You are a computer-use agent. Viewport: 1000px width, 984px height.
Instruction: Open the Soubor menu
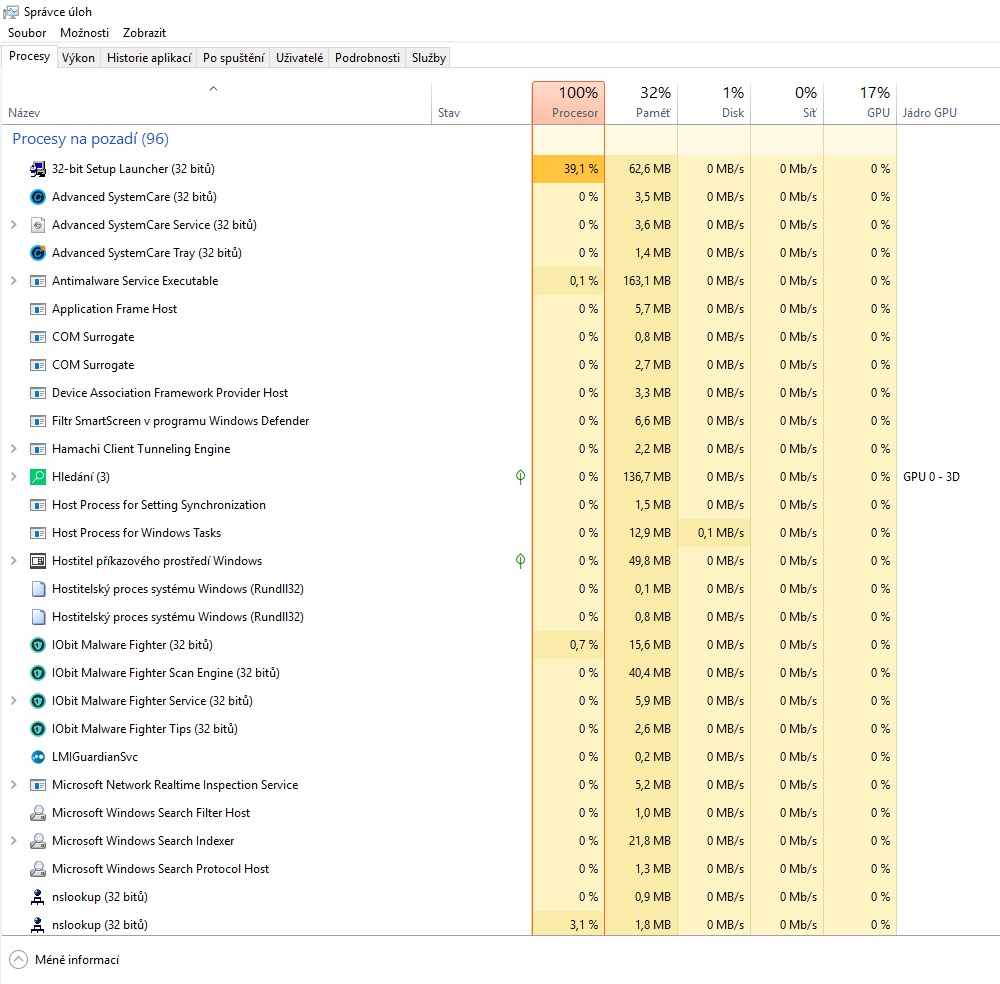point(27,33)
